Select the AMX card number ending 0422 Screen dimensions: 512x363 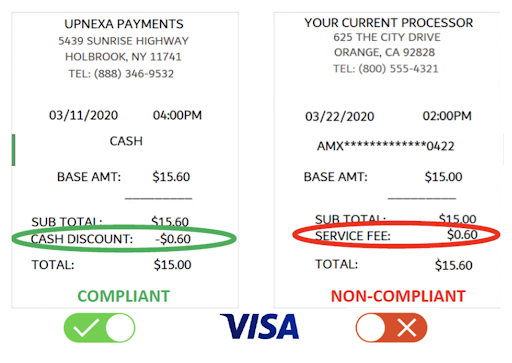[386, 146]
